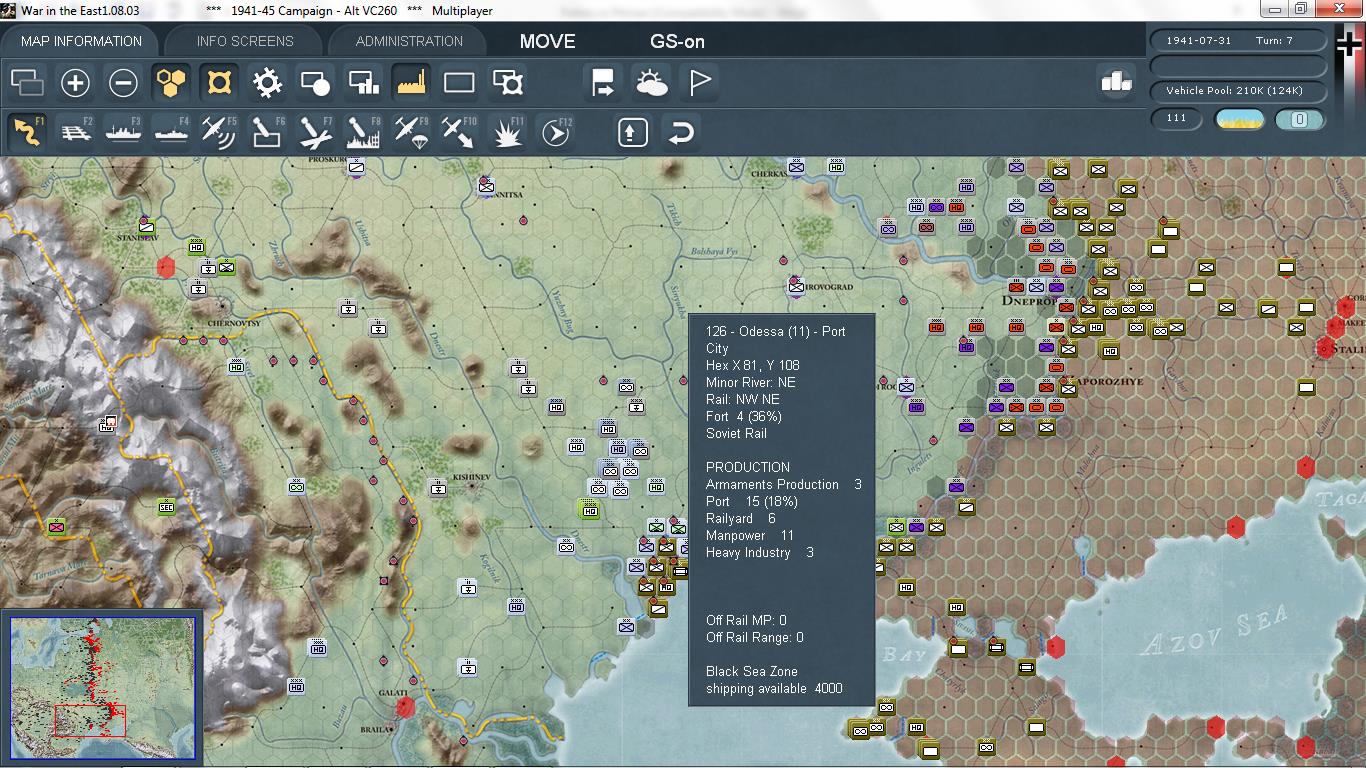
Task: Select Naval Transport mode F3 icon
Action: point(123,132)
